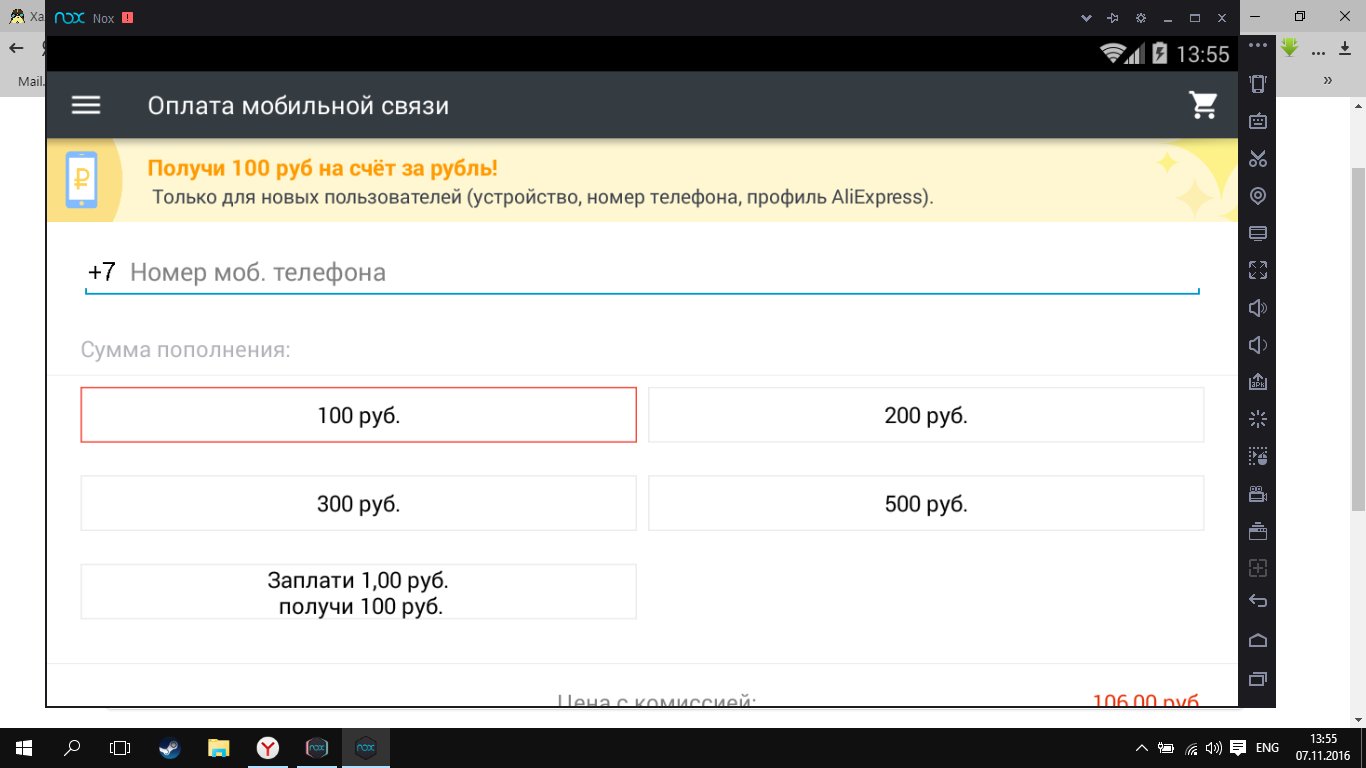Screen dimensions: 1366x768
Task: Open browser three-dots menu
Action: tap(1318, 51)
